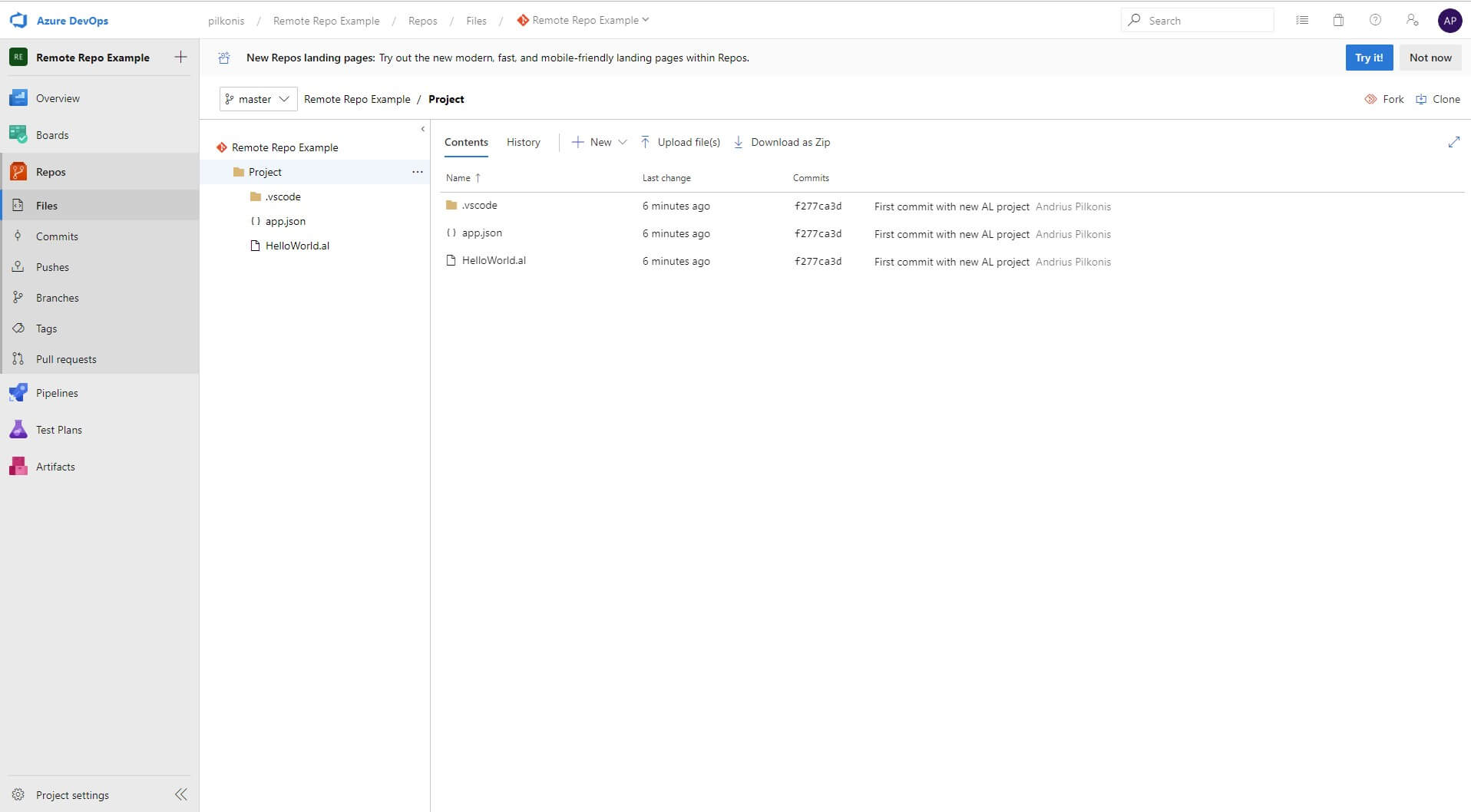Click Remote Repo Example project title
This screenshot has height=812, width=1471.
[93, 58]
